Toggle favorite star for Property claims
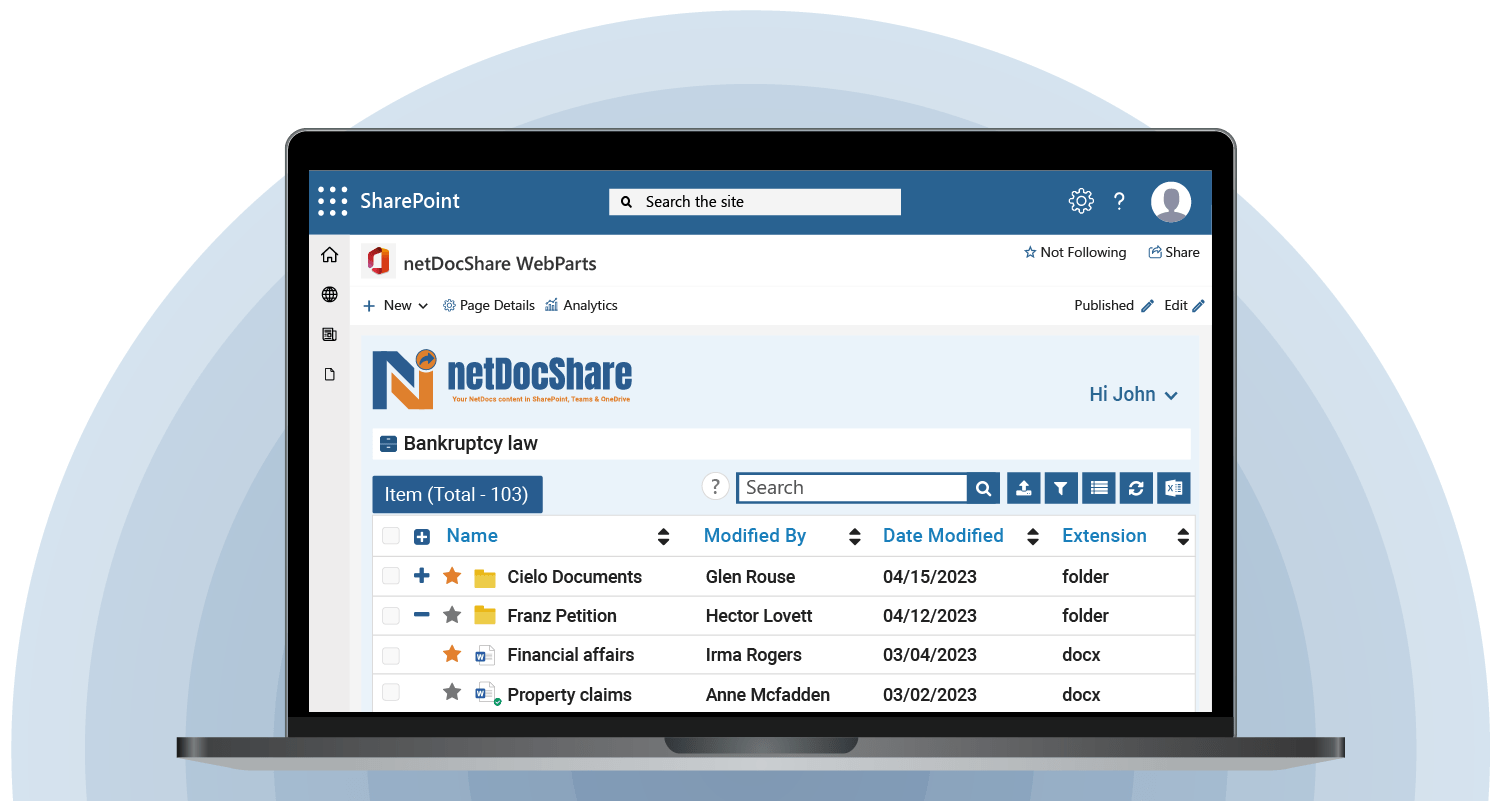Image resolution: width=1501 pixels, height=801 pixels. [452, 692]
